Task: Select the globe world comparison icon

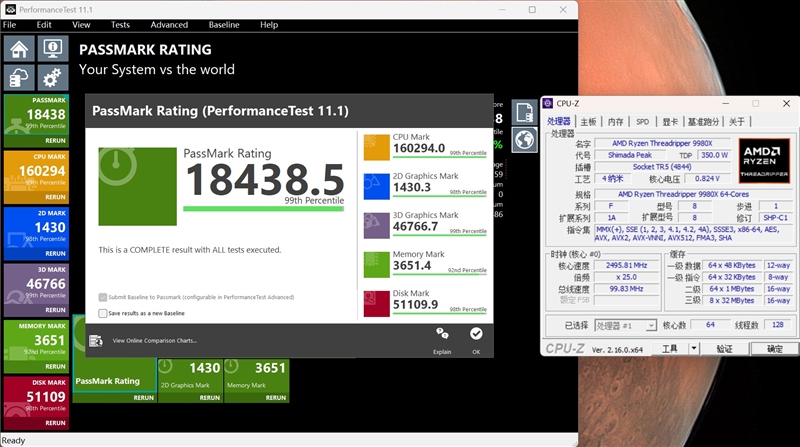Action: click(x=524, y=139)
